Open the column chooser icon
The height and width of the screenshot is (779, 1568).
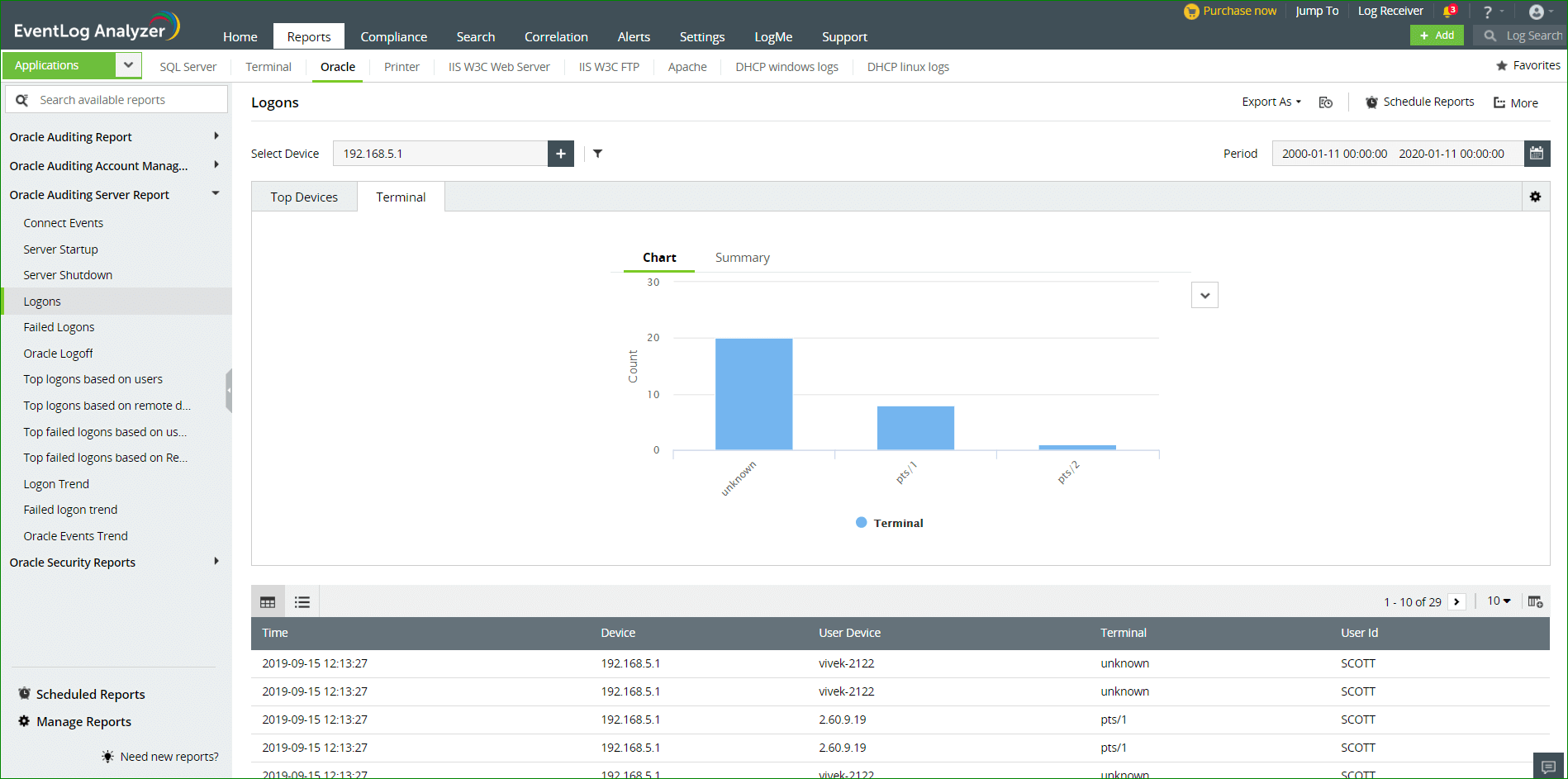[x=1536, y=602]
